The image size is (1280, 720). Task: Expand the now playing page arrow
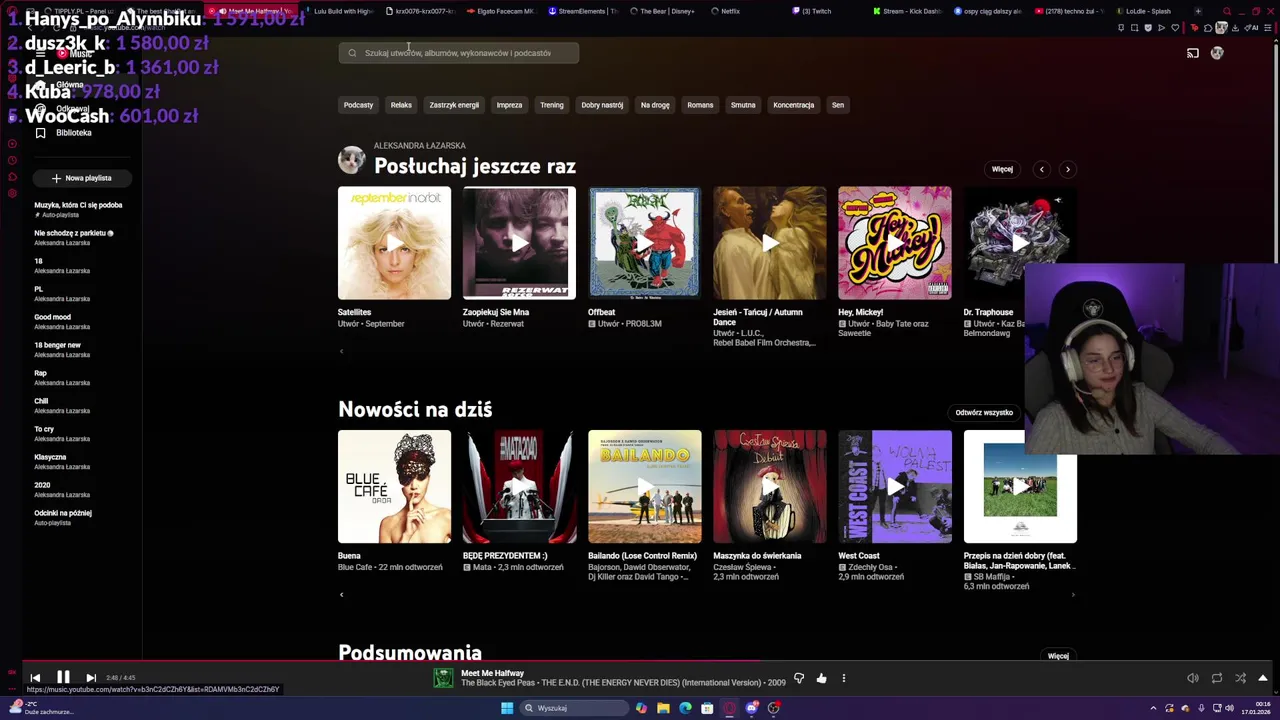[1263, 678]
